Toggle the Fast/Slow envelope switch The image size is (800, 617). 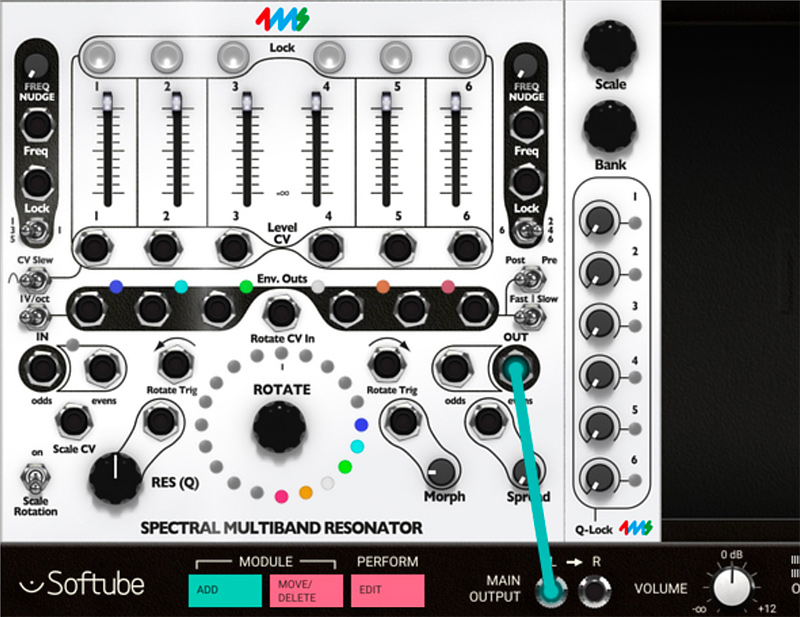(529, 317)
